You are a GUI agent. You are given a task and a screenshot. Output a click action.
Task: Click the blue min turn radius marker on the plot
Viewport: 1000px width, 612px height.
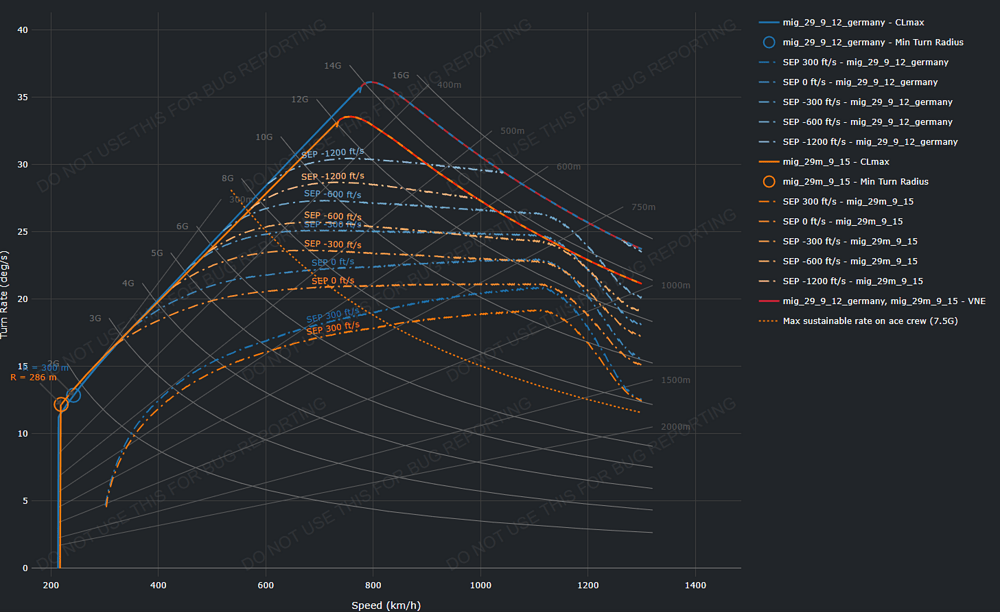73,395
